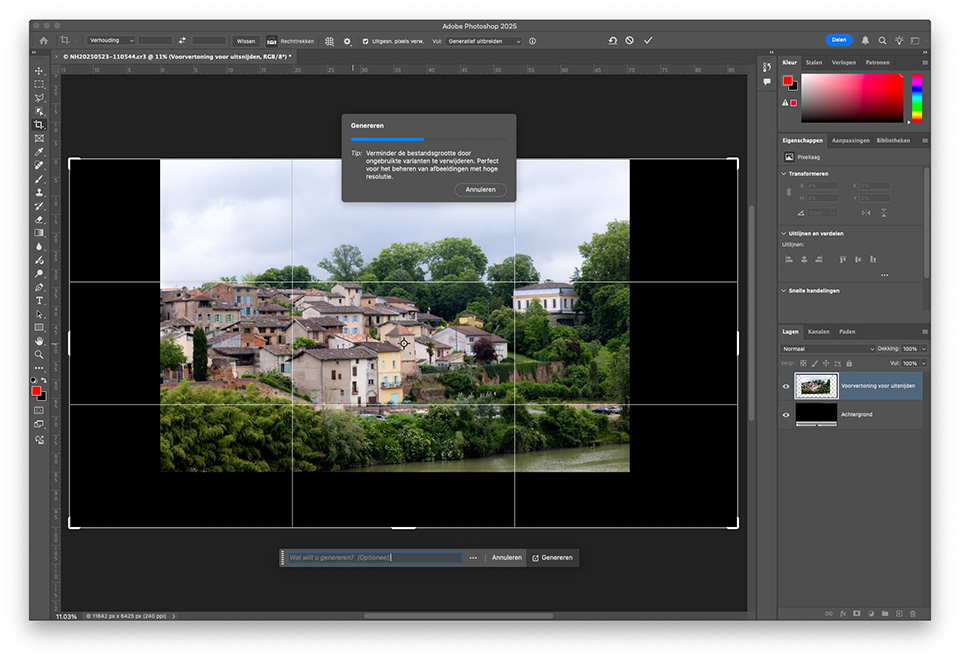The image size is (960, 659).
Task: Click Annuleren in the contextual taskbar
Action: pyautogui.click(x=507, y=558)
